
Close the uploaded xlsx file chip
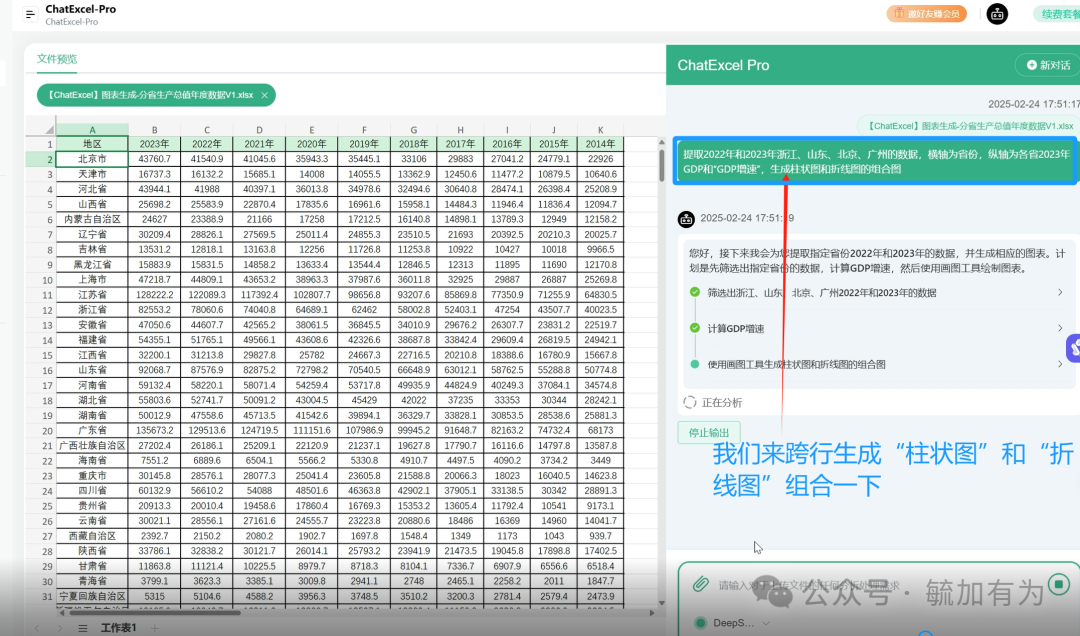click(264, 95)
